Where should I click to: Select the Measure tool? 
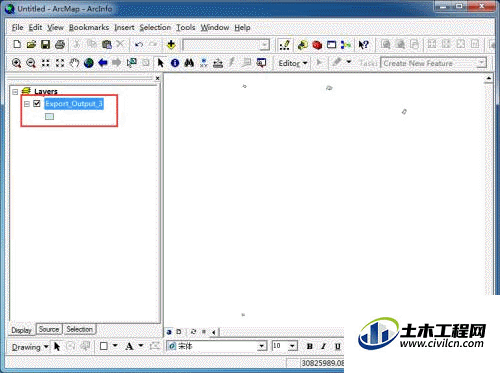[218, 63]
